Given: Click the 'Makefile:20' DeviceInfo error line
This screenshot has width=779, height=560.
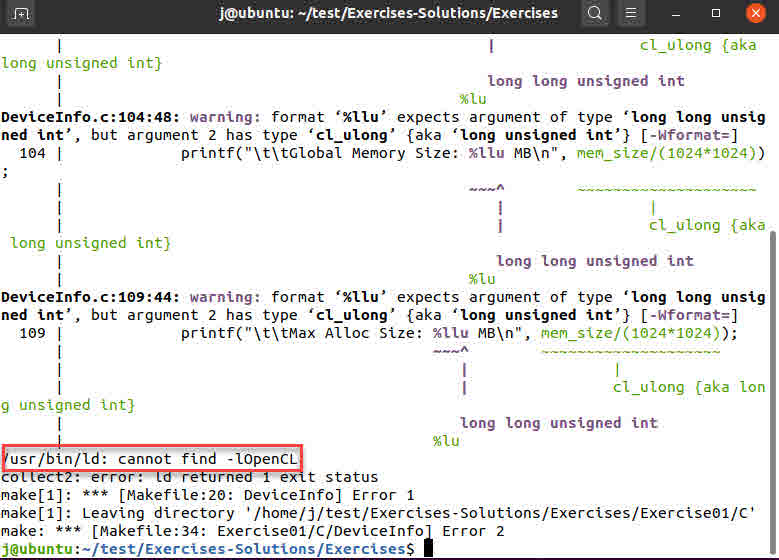Looking at the screenshot, I should pos(208,495).
